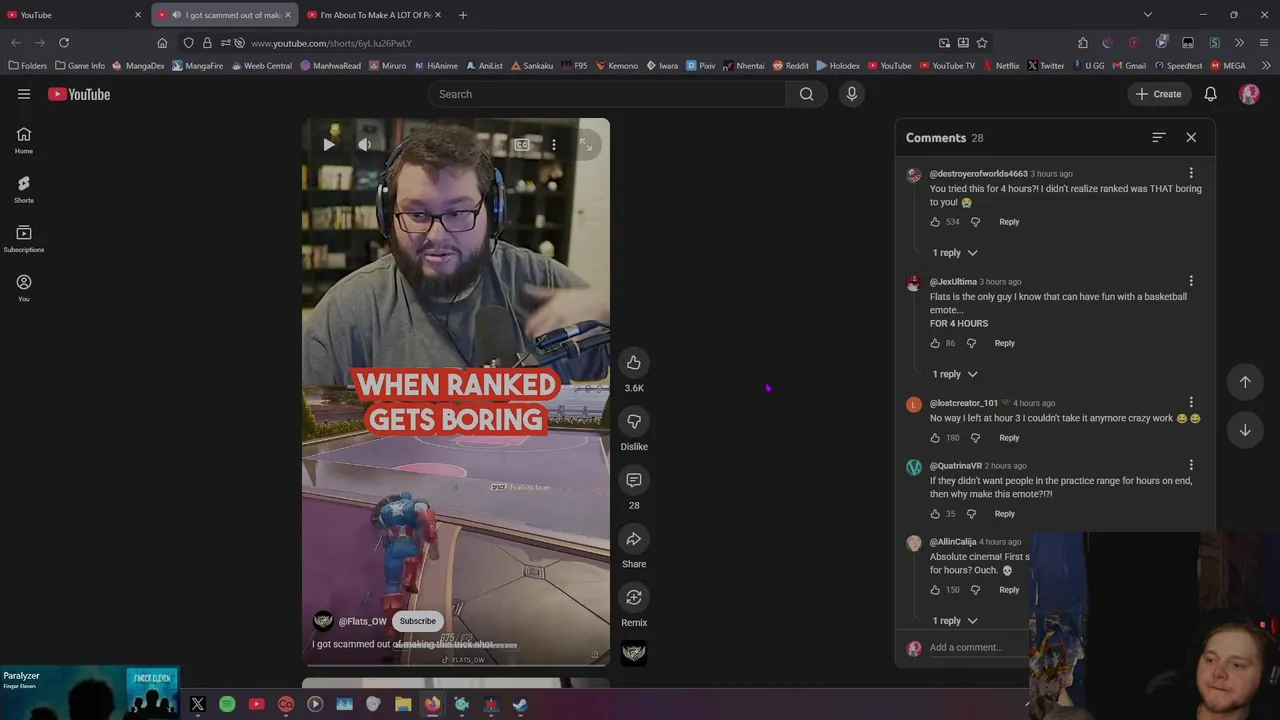Screen dimensions: 1280x720
Task: Dislike @AllinCalija's comment
Action: click(975, 590)
